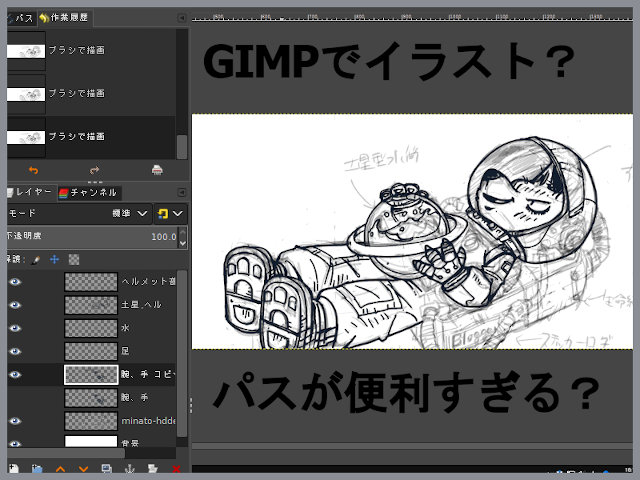
Task: Hide the 腕、手 コピー layer eye
Action: (x=15, y=375)
